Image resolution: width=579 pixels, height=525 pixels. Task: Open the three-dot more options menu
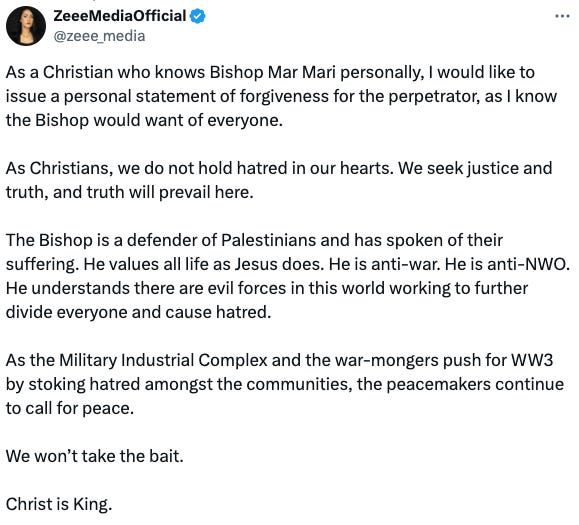click(562, 16)
